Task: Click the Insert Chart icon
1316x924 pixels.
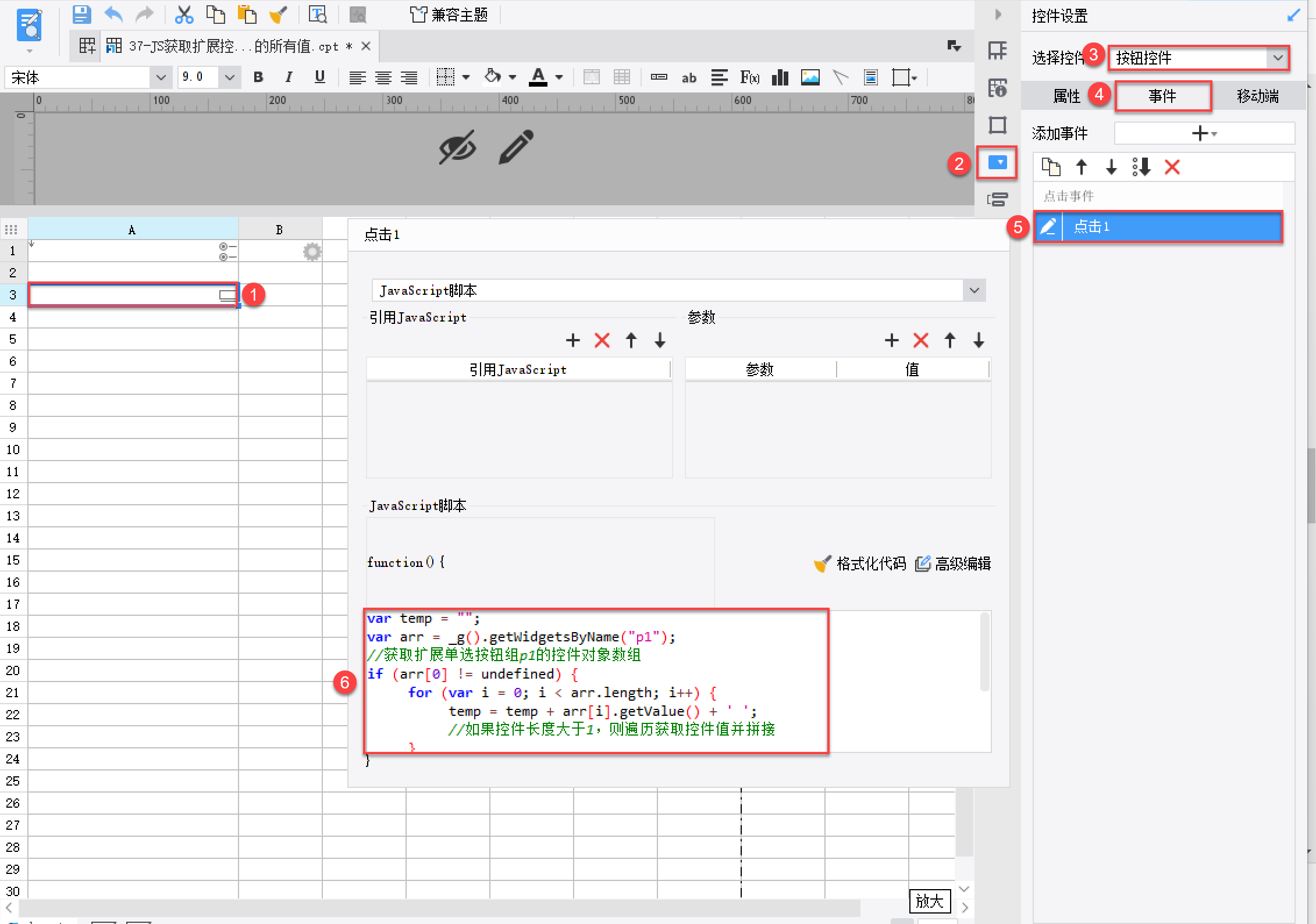Action: pyautogui.click(x=780, y=77)
